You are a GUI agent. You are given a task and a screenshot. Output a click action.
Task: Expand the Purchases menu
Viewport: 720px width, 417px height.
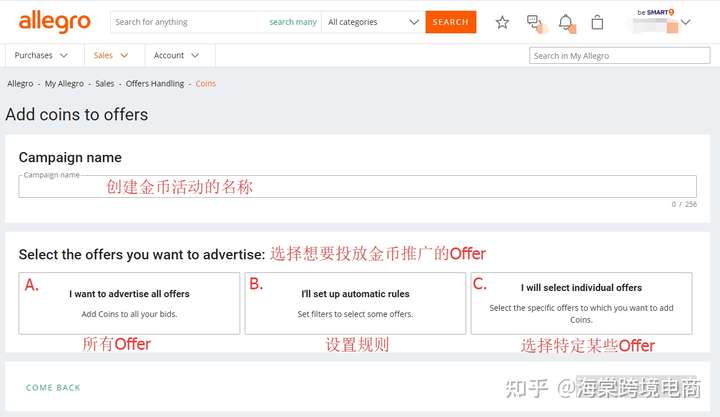click(x=41, y=55)
